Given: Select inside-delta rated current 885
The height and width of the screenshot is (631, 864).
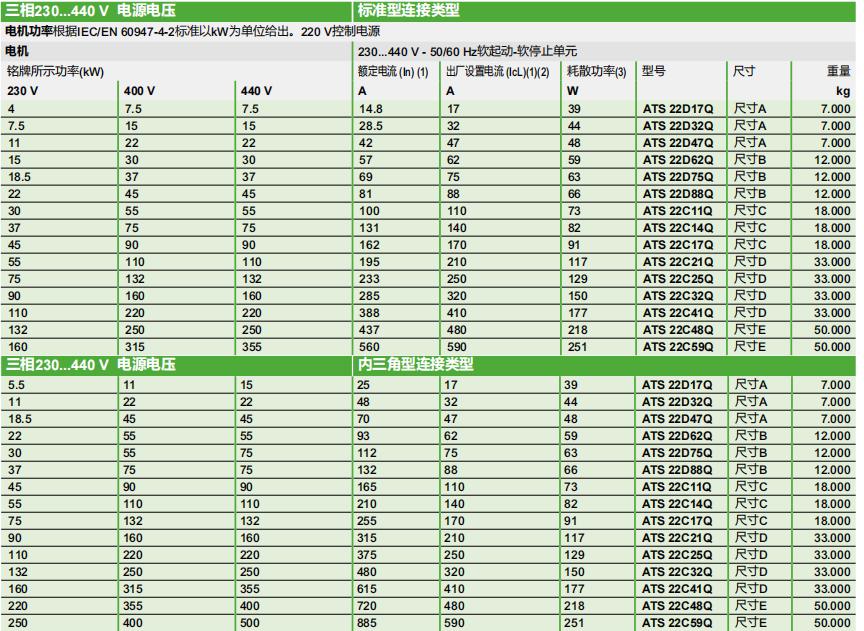Looking at the screenshot, I should tap(367, 623).
